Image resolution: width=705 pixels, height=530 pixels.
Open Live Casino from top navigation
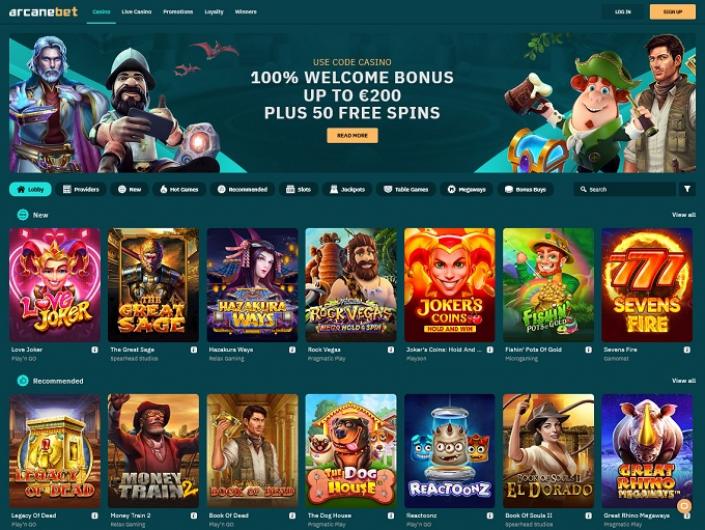(136, 12)
